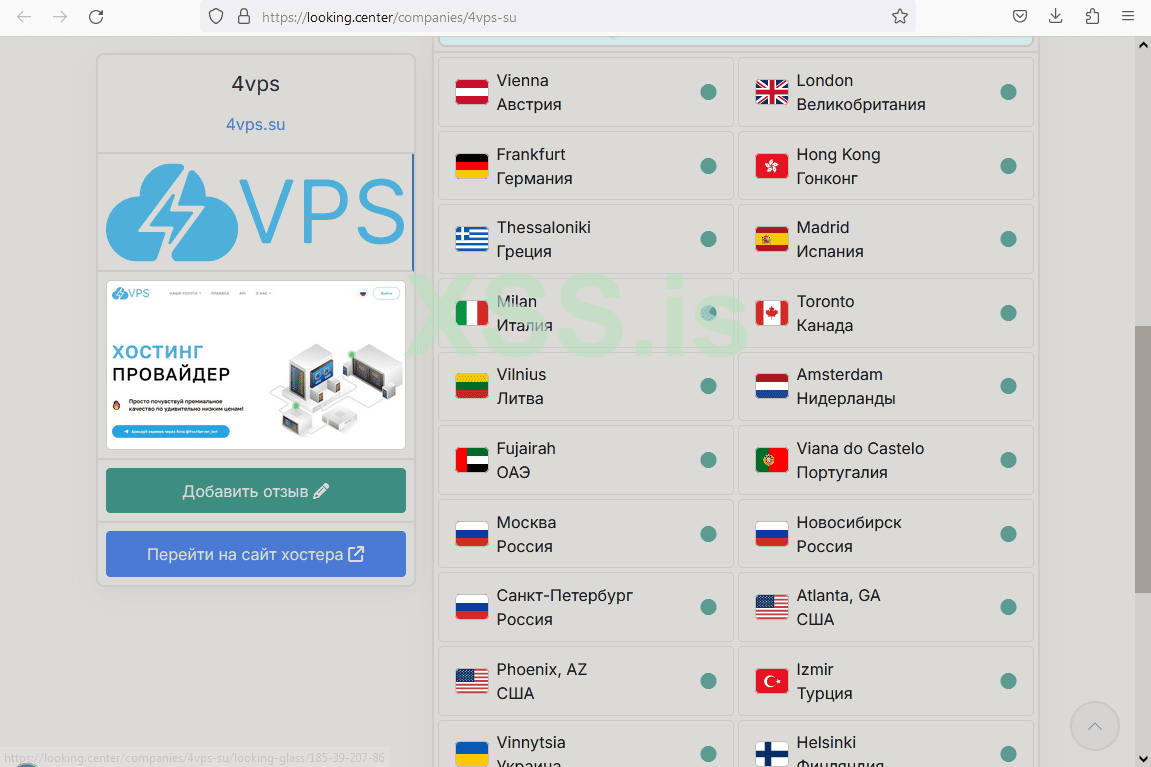Click the Austria flag icon
This screenshot has width=1151, height=767.
471,92
